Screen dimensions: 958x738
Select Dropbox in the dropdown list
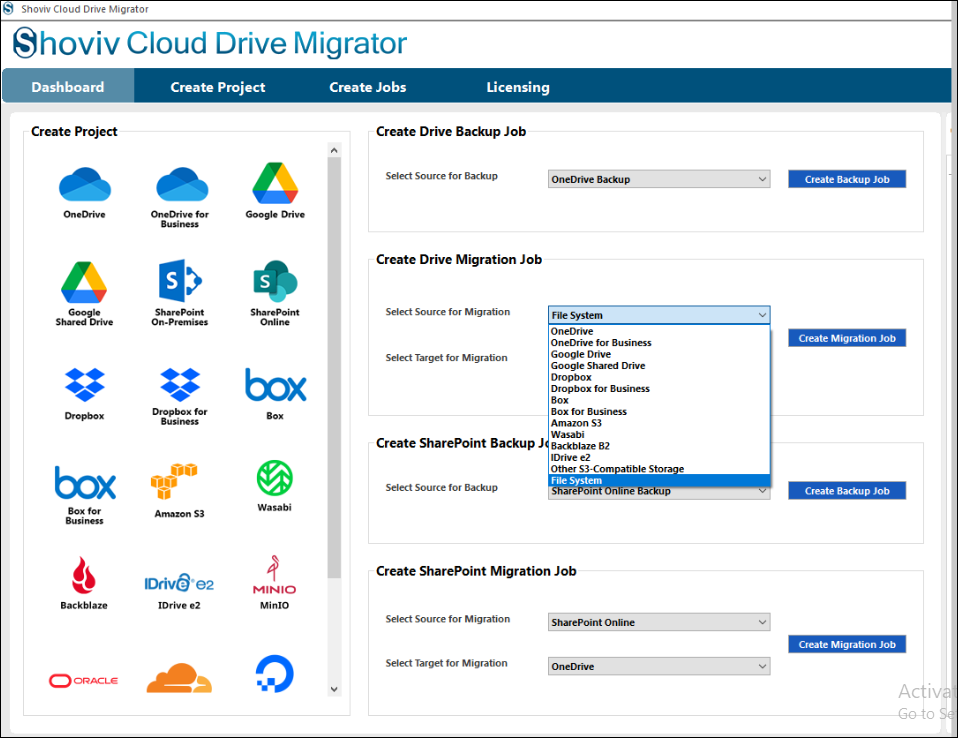659,377
